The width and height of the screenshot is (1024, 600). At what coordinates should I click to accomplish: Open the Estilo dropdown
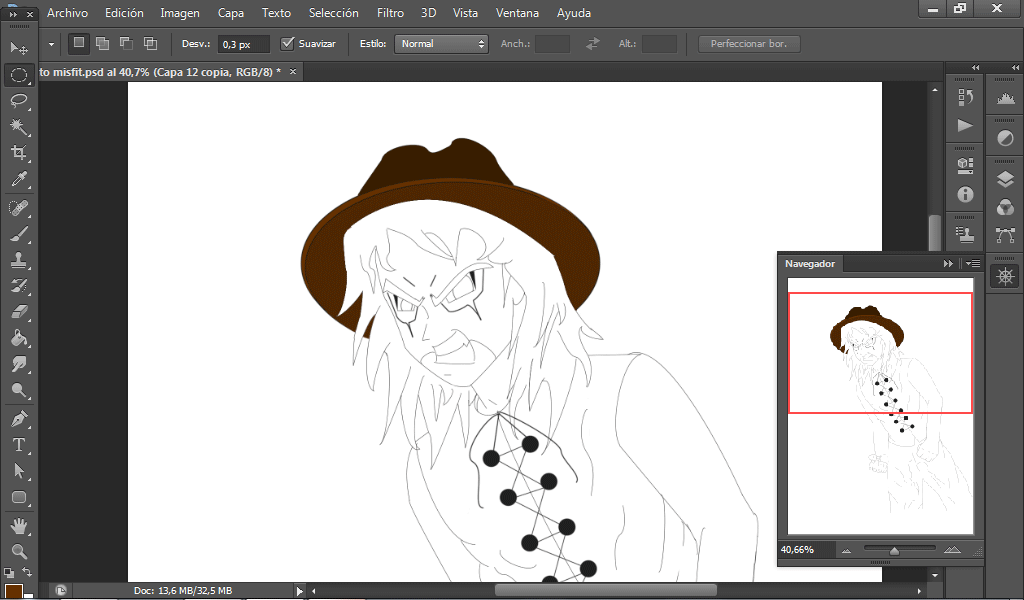pos(441,44)
